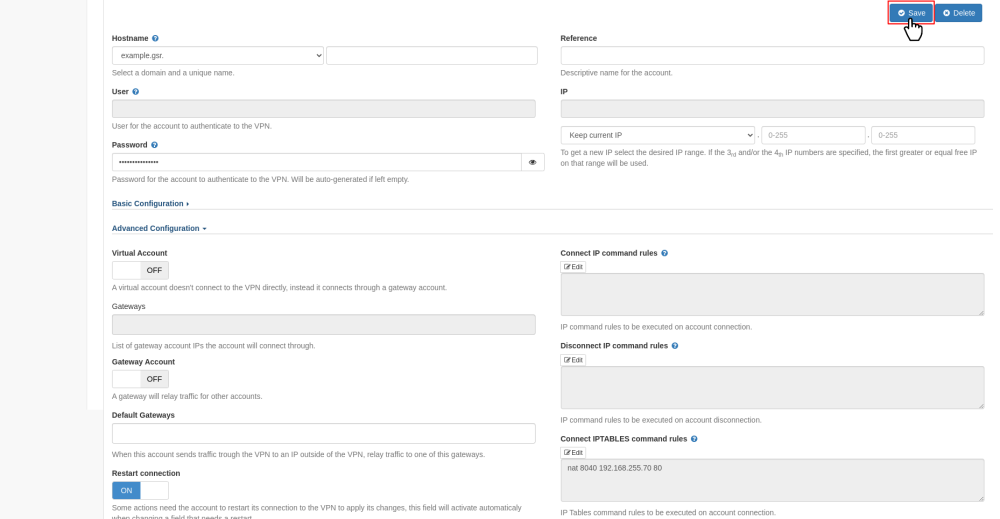Edit the Connect IPTABLES command rules

(x=573, y=453)
